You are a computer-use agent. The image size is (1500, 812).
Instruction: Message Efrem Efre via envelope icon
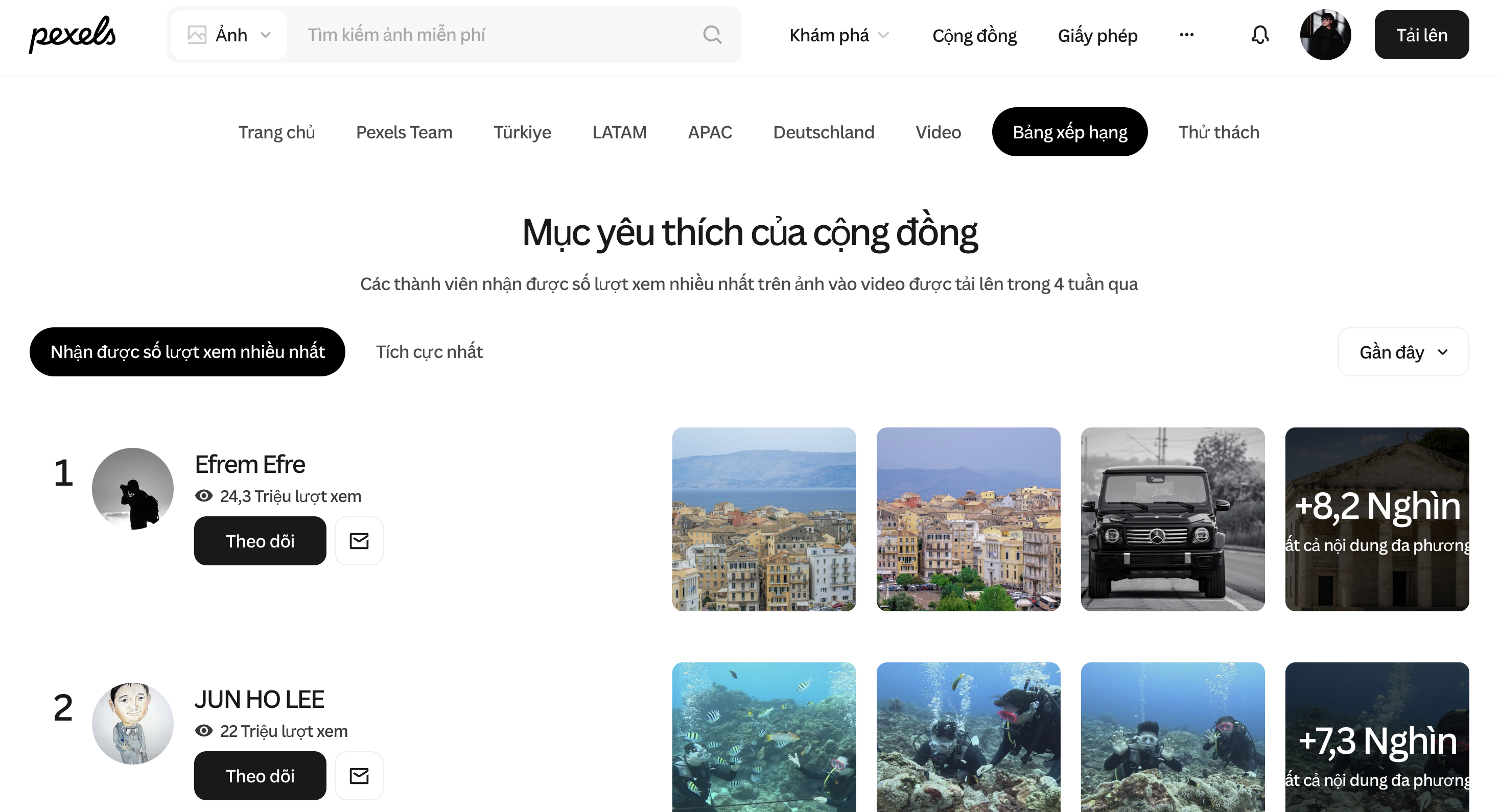[x=359, y=541]
